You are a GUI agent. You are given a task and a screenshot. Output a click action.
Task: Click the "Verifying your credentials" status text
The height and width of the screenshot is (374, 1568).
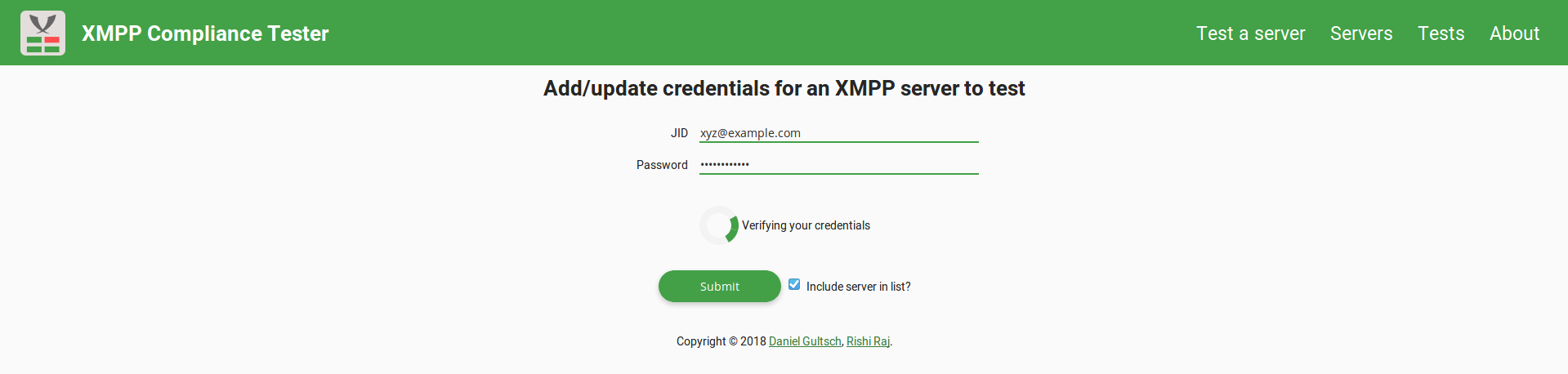pyautogui.click(x=806, y=225)
